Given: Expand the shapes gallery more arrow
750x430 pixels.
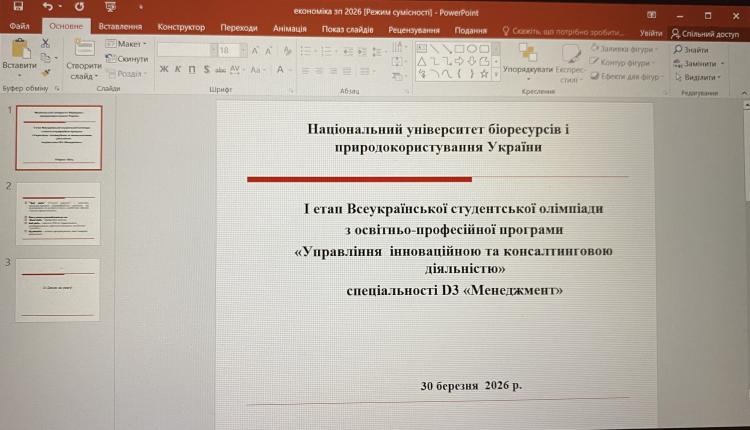Looking at the screenshot, I should (x=496, y=75).
